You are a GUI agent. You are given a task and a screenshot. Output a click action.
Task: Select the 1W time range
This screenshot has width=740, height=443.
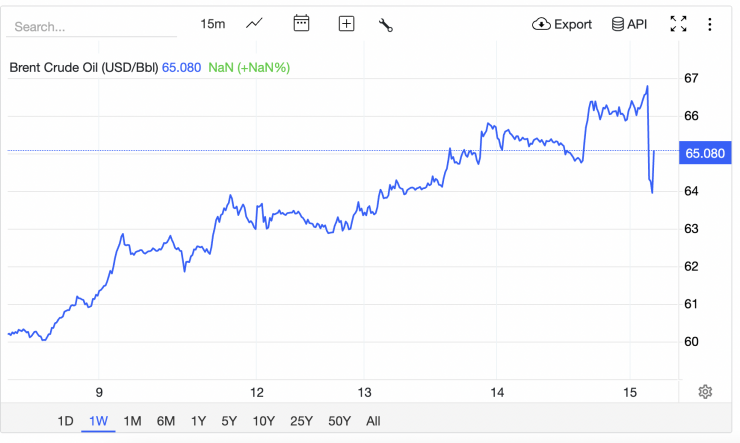click(x=98, y=421)
